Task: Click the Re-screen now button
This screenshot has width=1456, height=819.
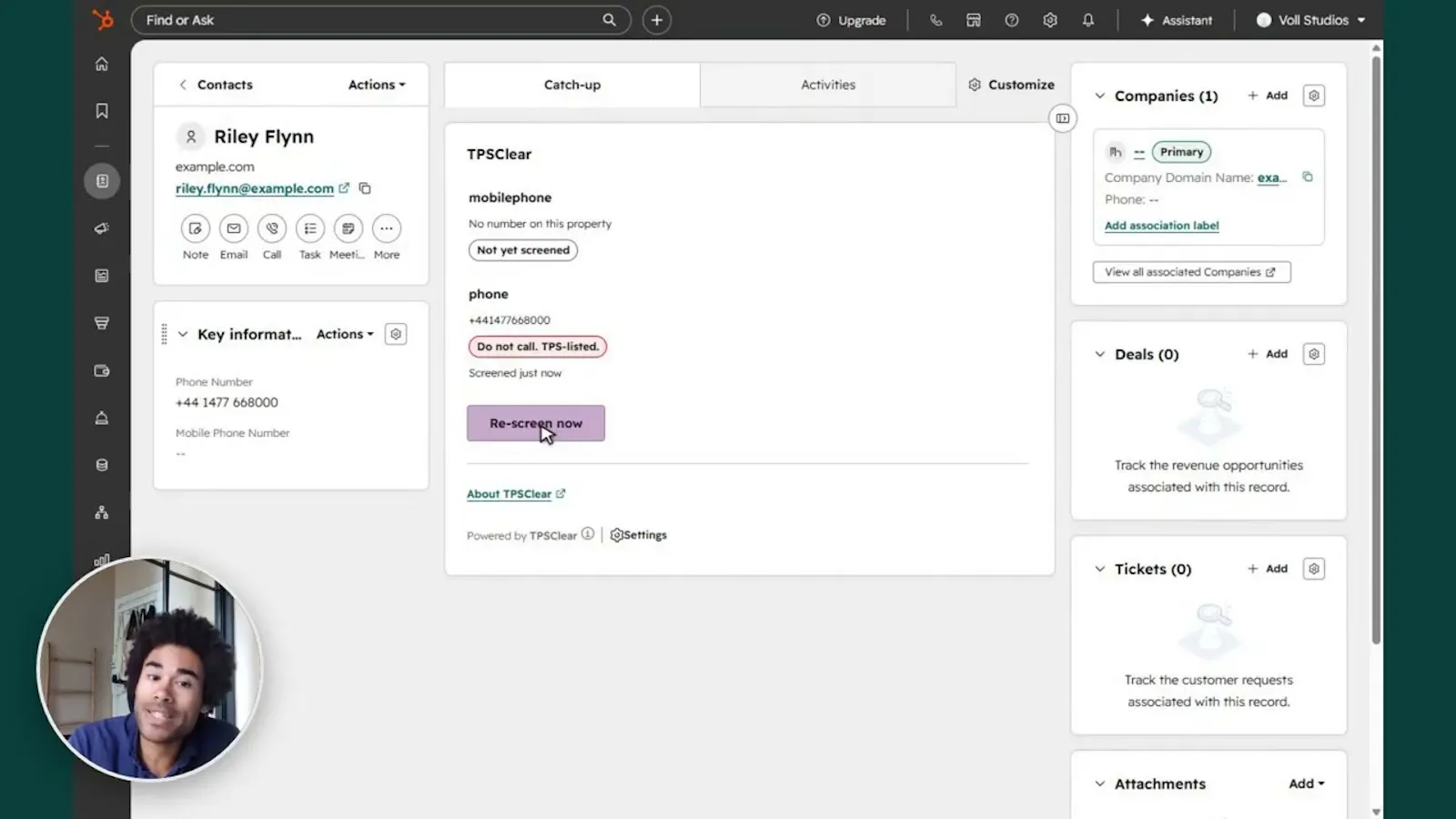Action: coord(536,423)
